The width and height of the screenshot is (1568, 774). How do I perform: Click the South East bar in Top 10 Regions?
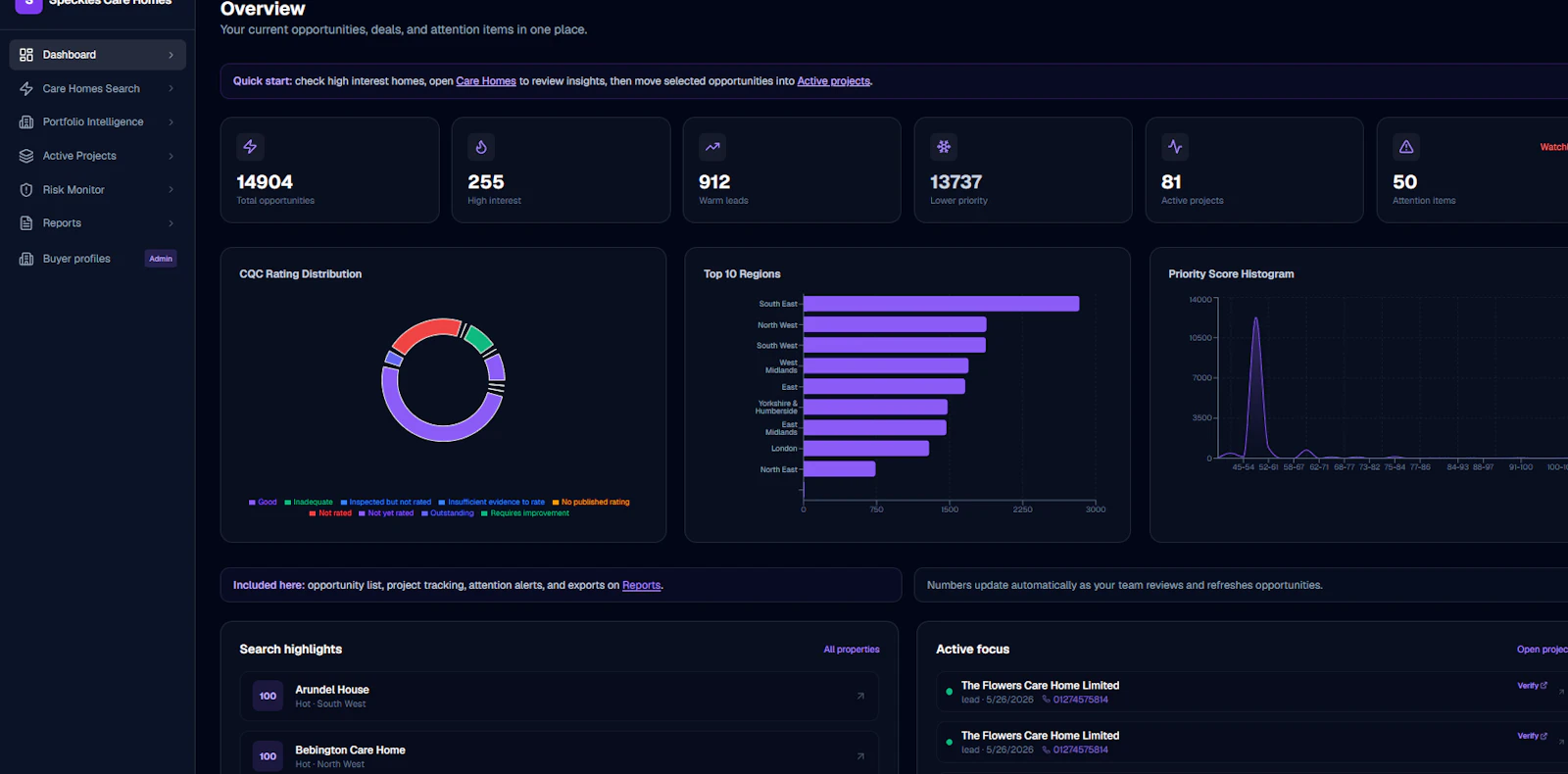pos(941,304)
